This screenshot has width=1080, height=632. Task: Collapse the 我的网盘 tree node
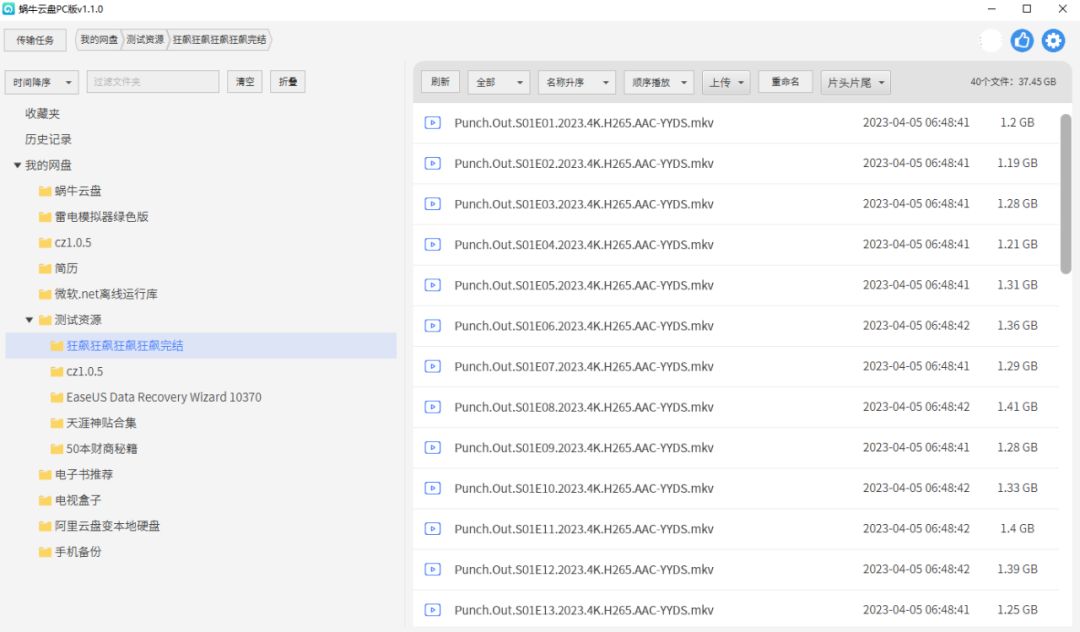point(17,165)
